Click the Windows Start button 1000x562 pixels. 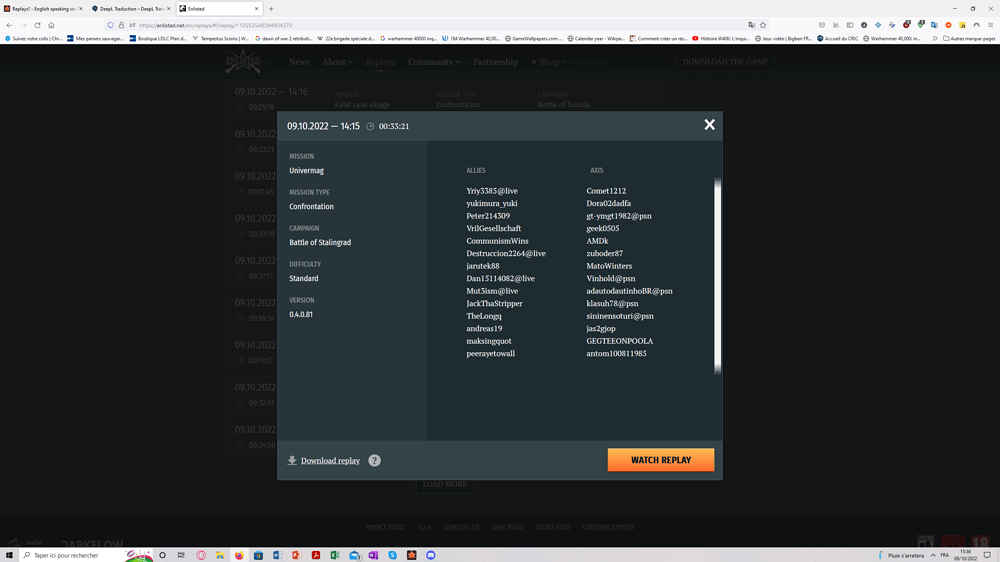point(9,555)
